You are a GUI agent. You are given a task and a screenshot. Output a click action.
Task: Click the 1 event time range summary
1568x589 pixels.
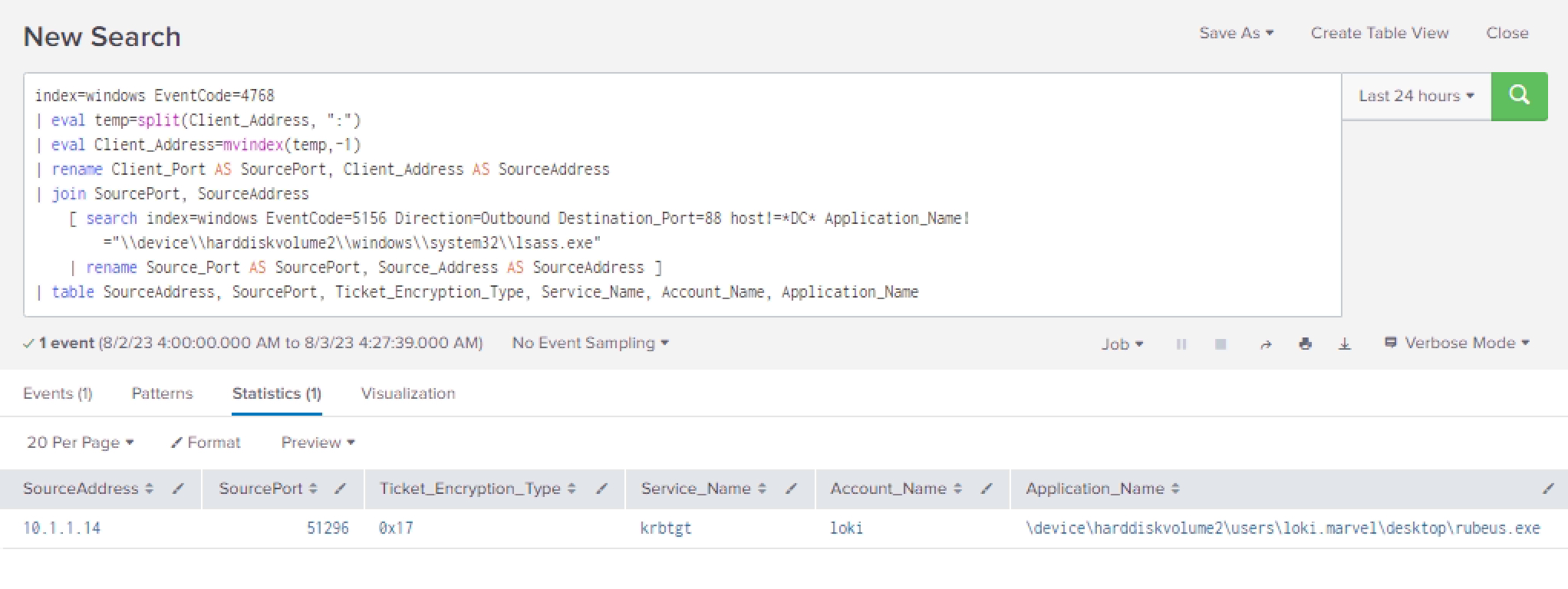[254, 343]
